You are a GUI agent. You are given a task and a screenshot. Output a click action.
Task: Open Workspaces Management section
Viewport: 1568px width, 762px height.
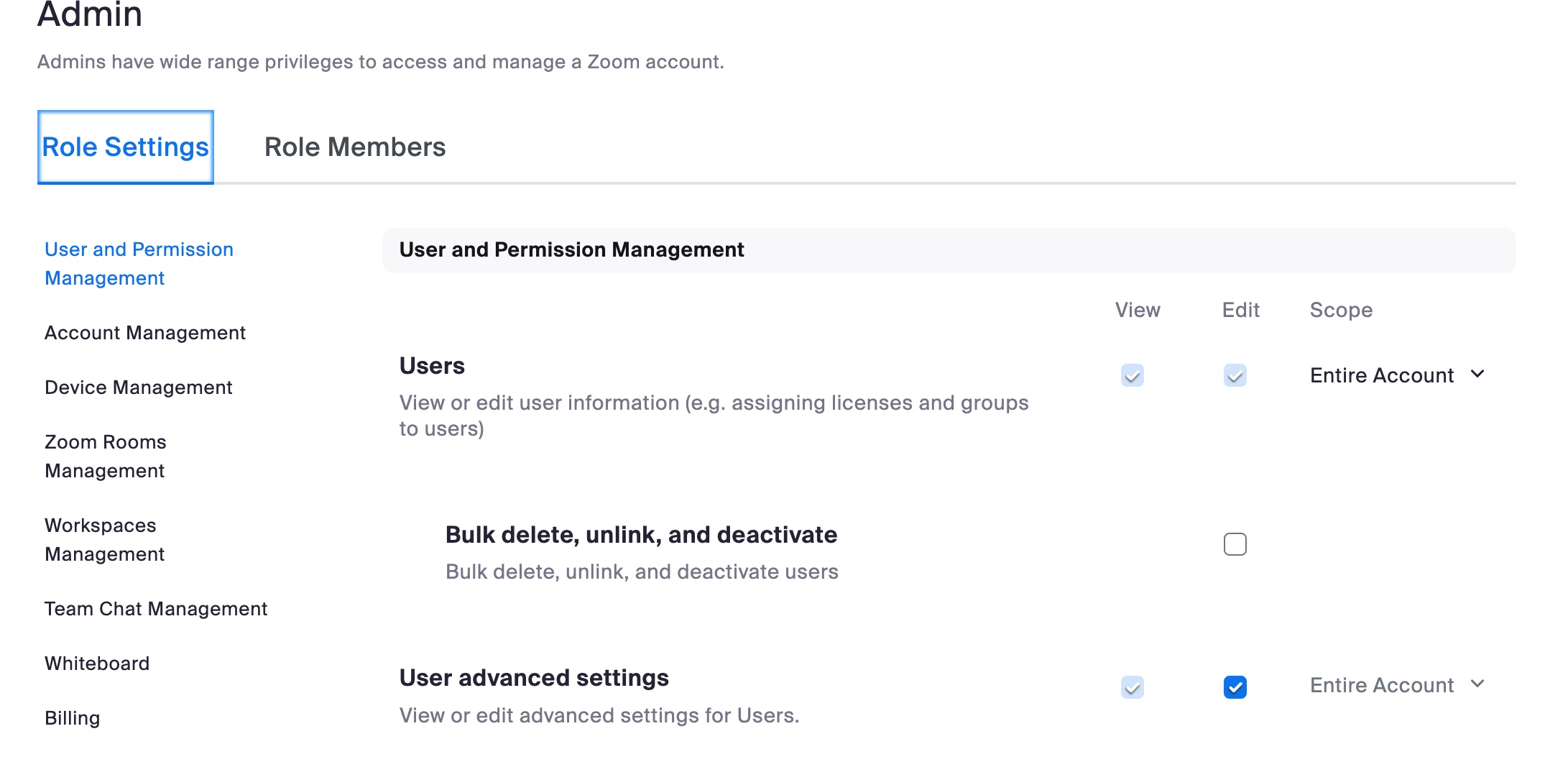coord(105,540)
